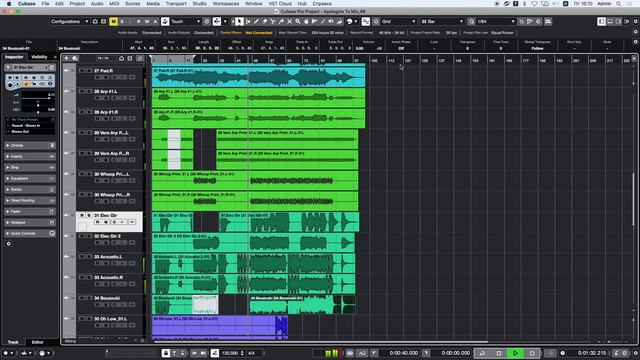Toggle cycle loop button in transport

482,353
